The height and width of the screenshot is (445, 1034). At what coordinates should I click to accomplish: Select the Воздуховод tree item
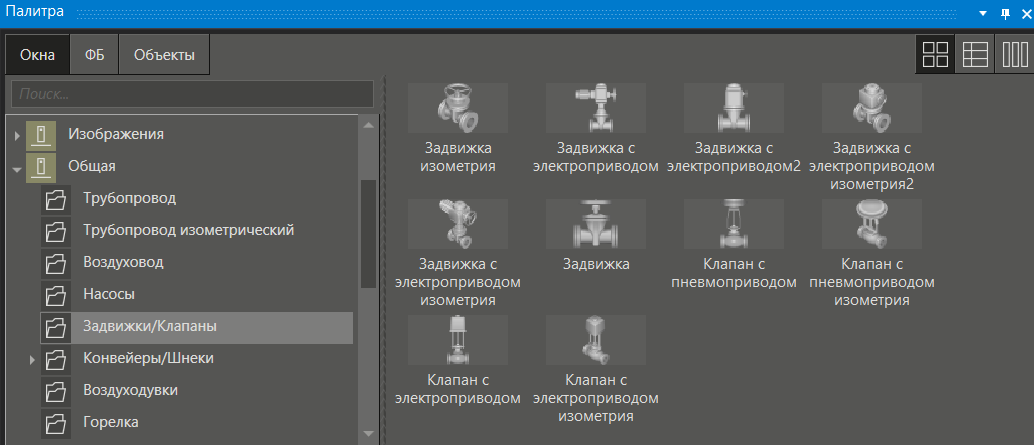pos(123,262)
